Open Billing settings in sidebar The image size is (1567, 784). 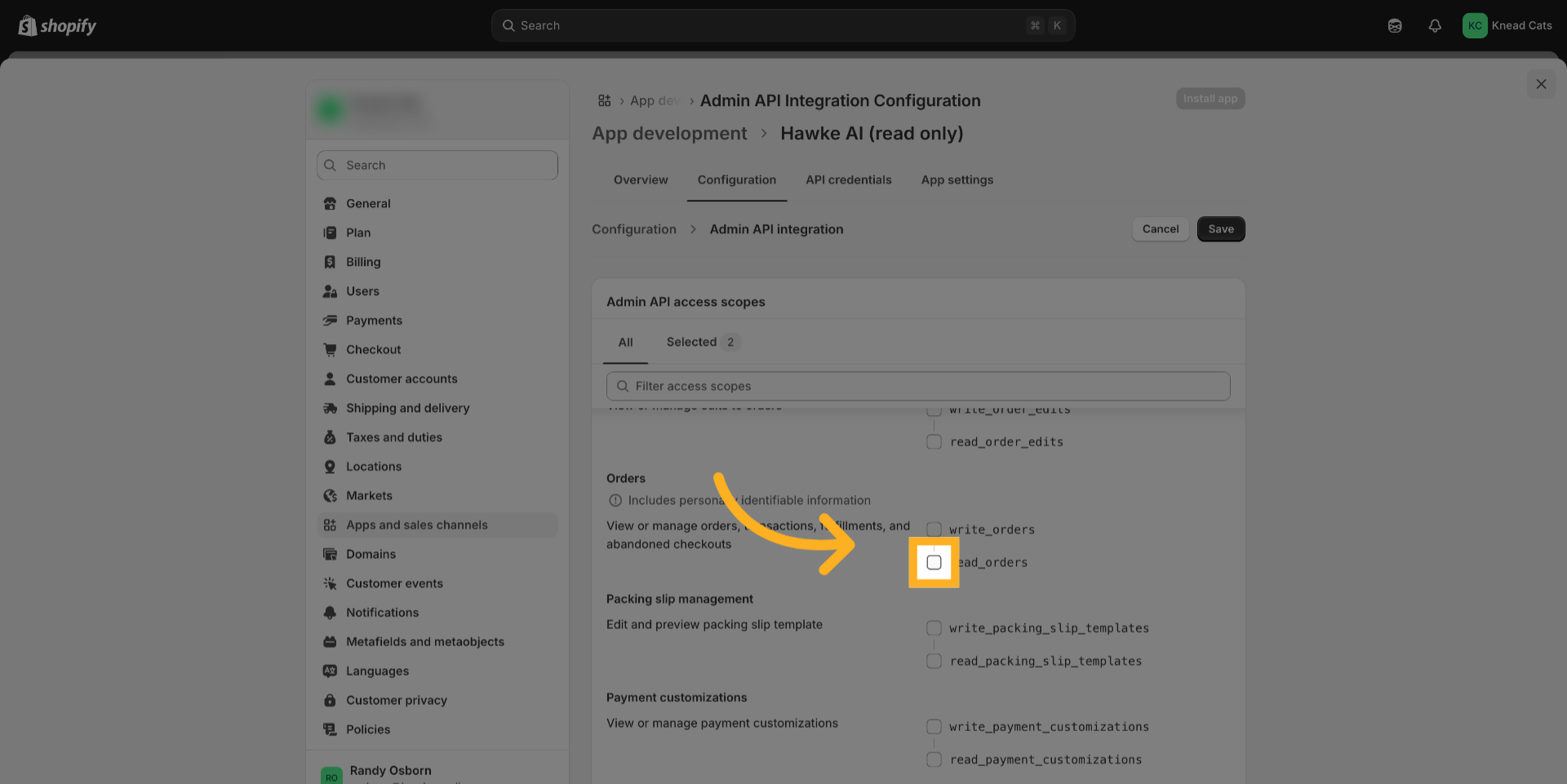click(x=362, y=262)
